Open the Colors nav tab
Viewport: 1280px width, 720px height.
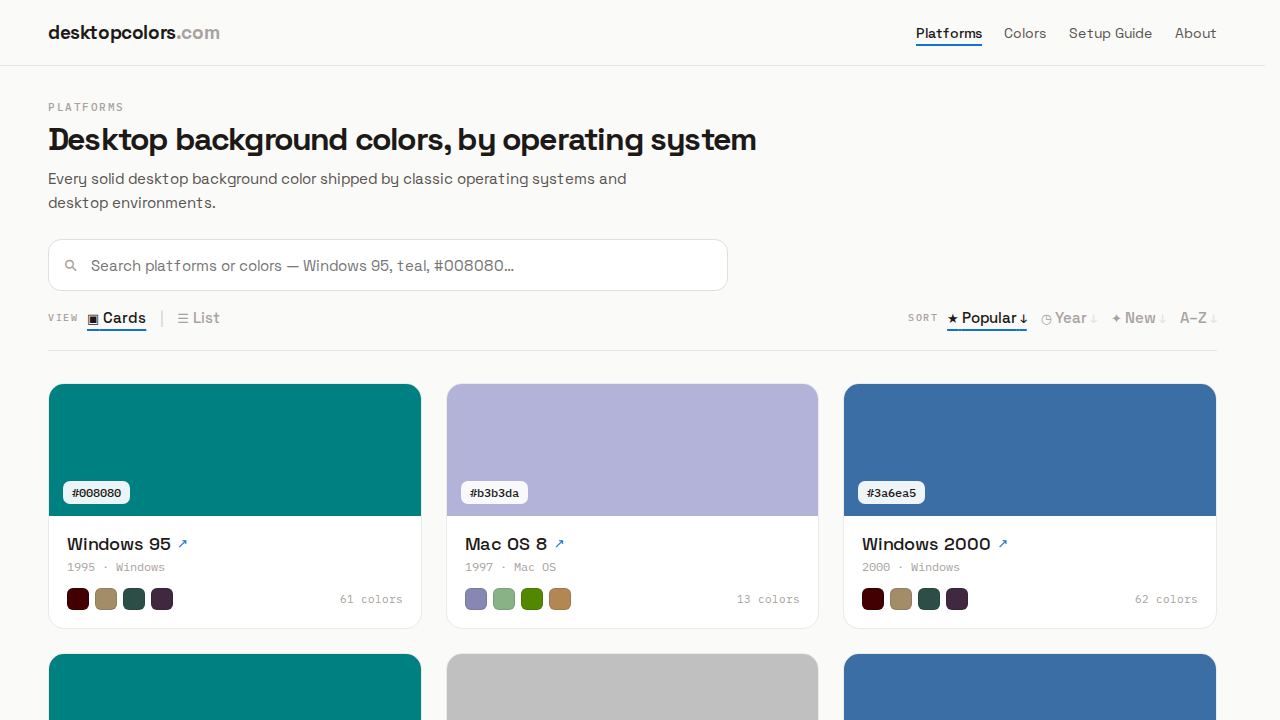(1025, 33)
